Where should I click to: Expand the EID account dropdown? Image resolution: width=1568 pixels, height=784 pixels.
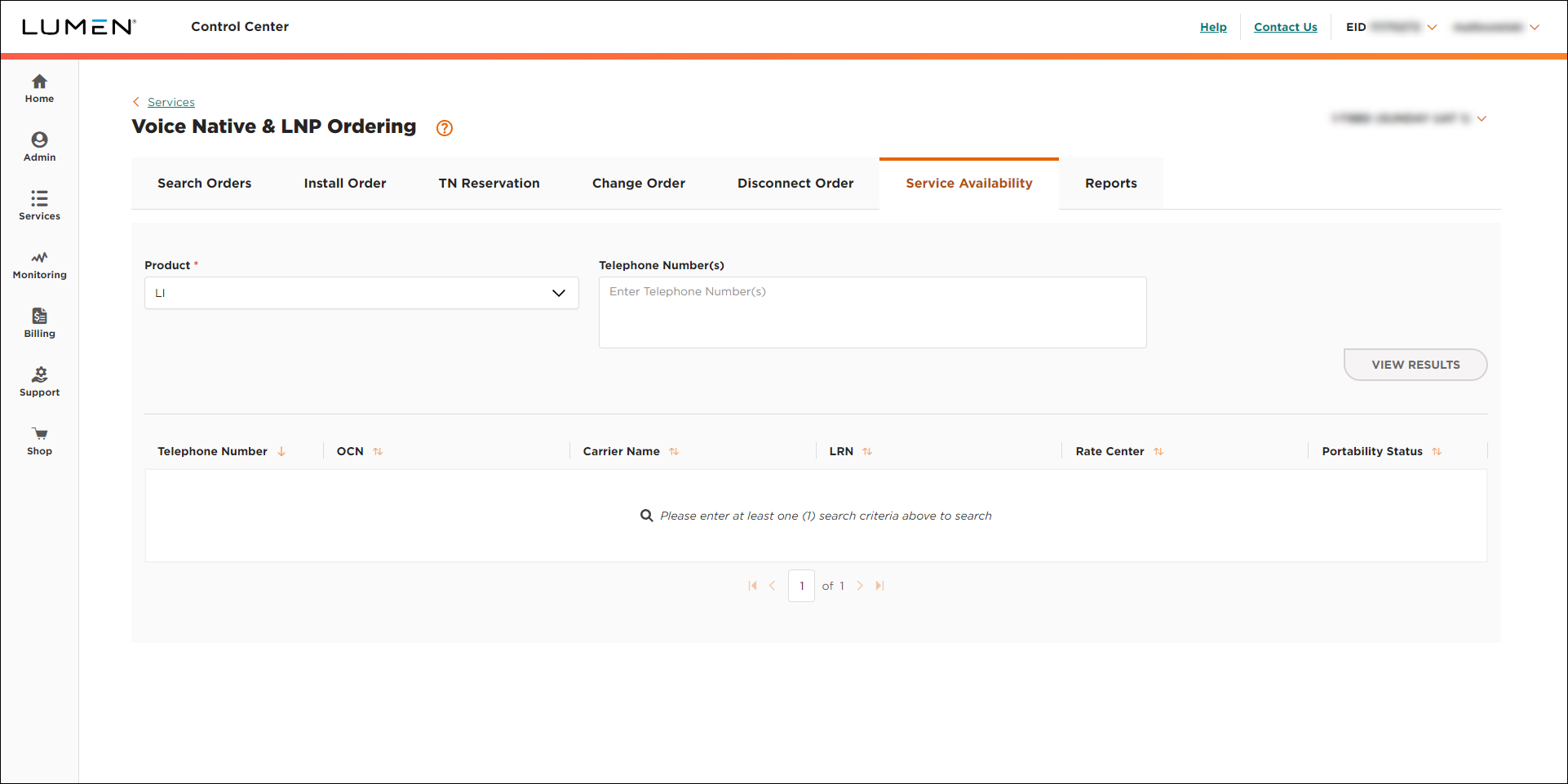pos(1432,27)
